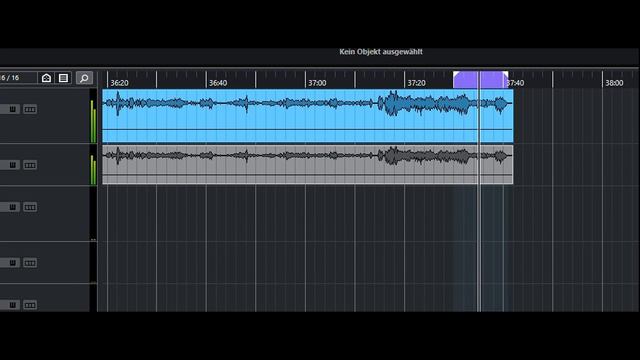
Task: Toggle Write automation on the fourth track
Action: (x=12, y=262)
